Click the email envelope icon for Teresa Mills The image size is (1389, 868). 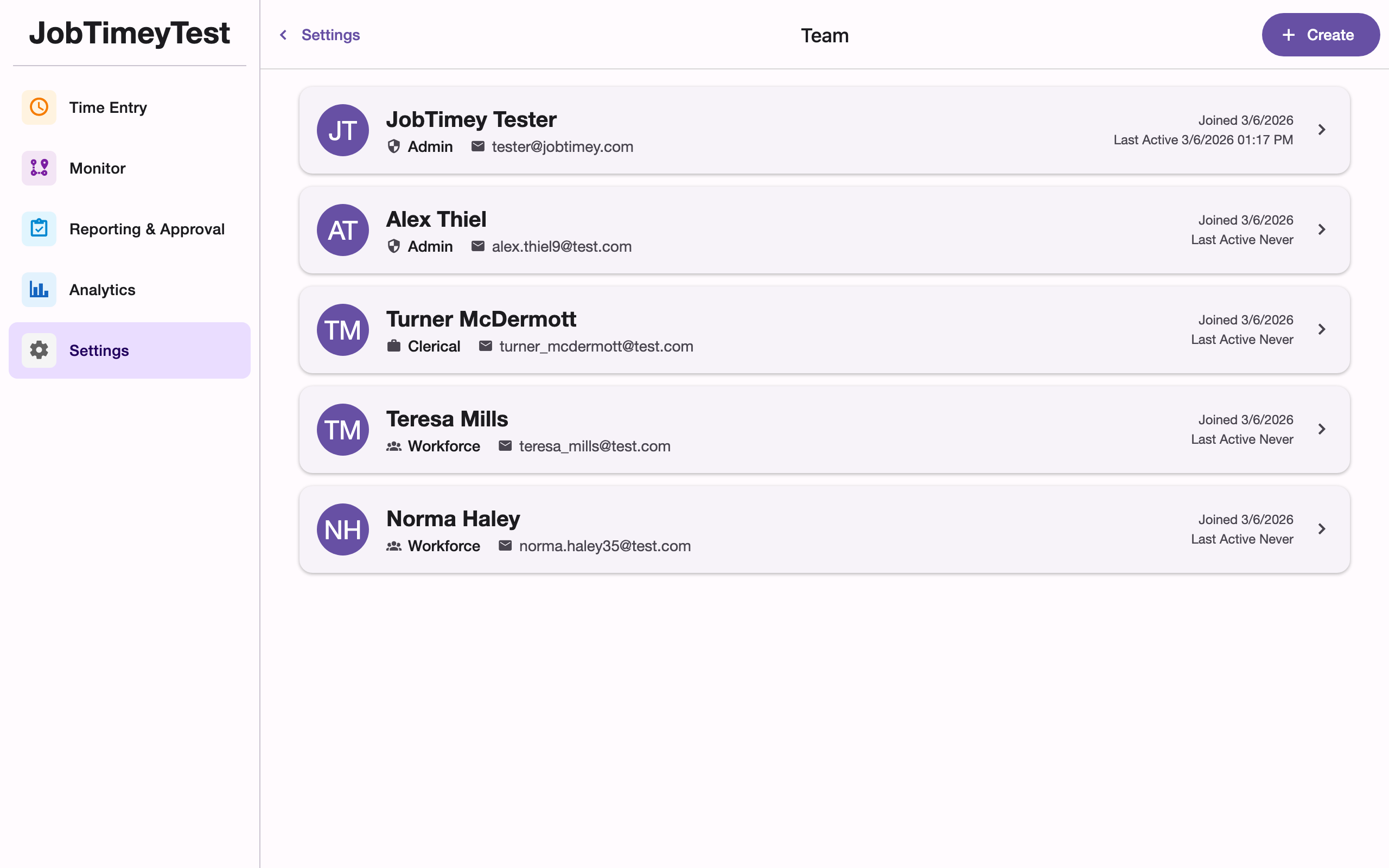[x=505, y=445]
